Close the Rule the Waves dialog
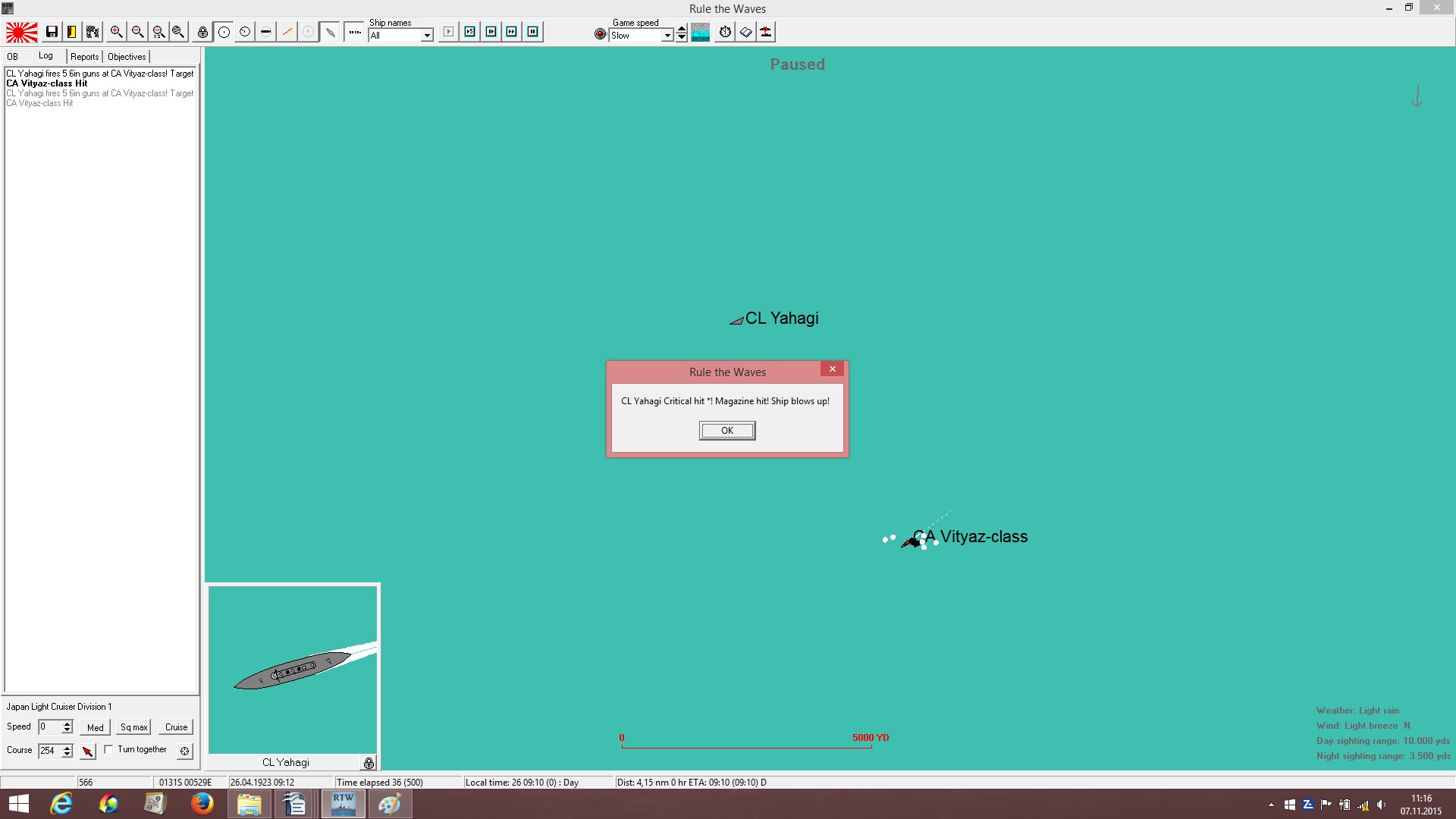Screen dimensions: 1456x819 (x=832, y=369)
